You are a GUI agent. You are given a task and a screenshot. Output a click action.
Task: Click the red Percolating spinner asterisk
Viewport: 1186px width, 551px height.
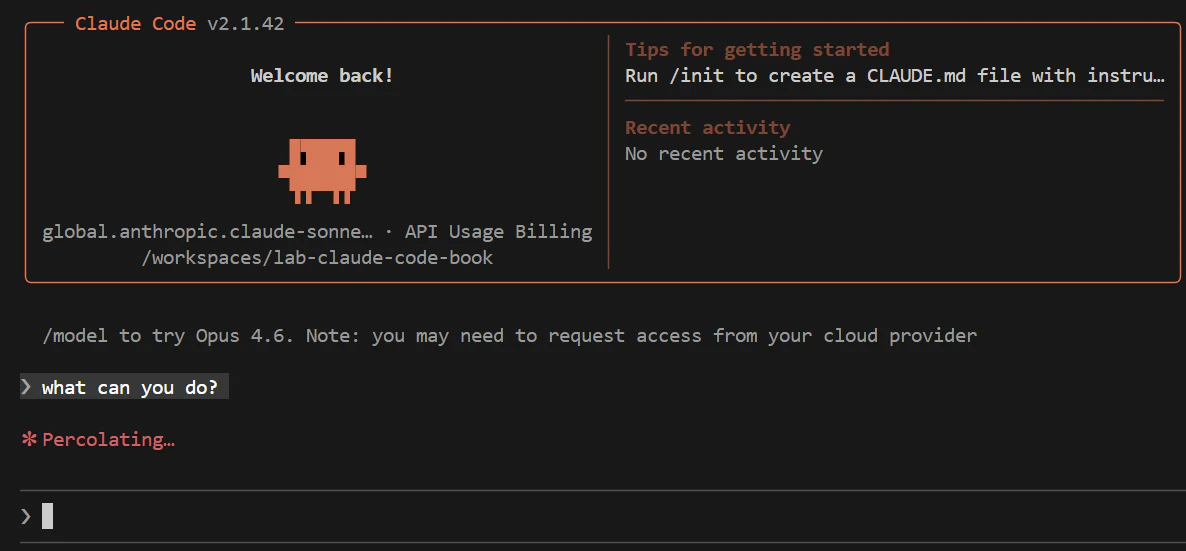[x=29, y=440]
